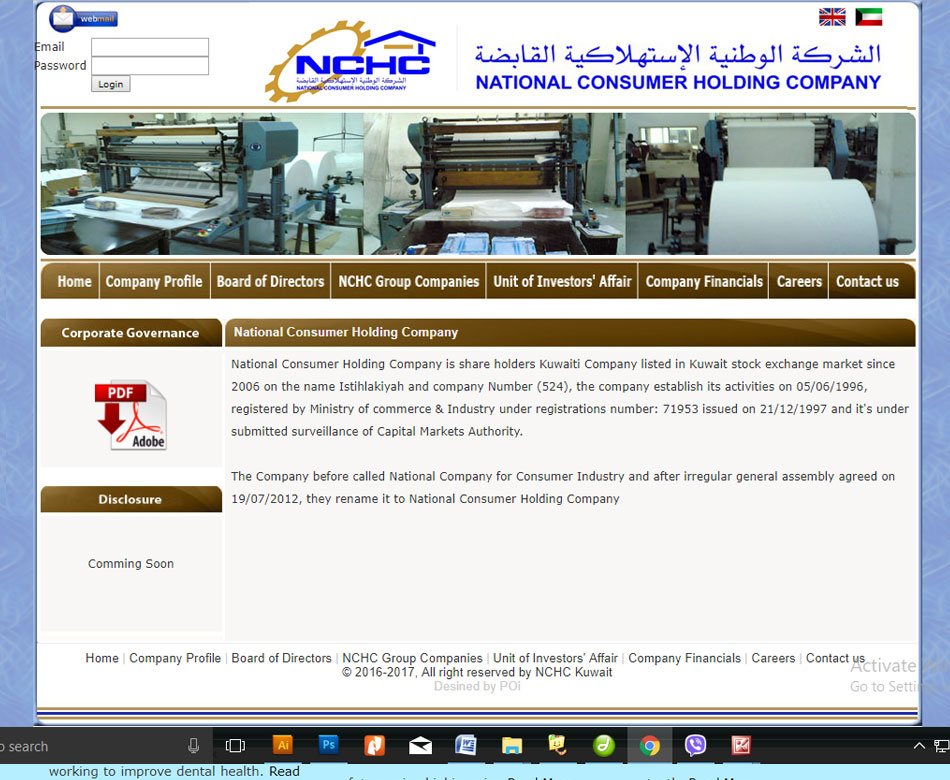Follow the footer Contact us link
The image size is (950, 780).
point(835,658)
